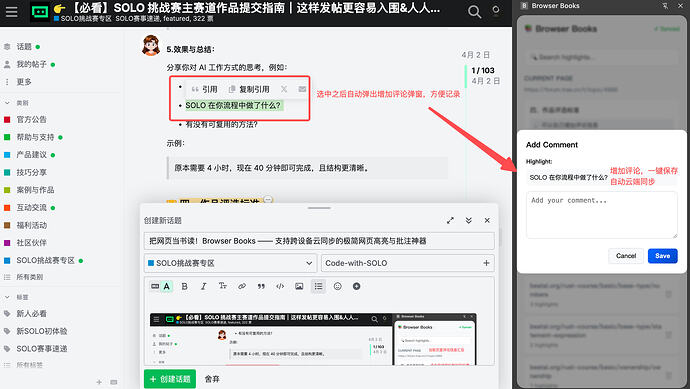Upload an image in composer
This screenshot has width=690, height=389.
[299, 286]
